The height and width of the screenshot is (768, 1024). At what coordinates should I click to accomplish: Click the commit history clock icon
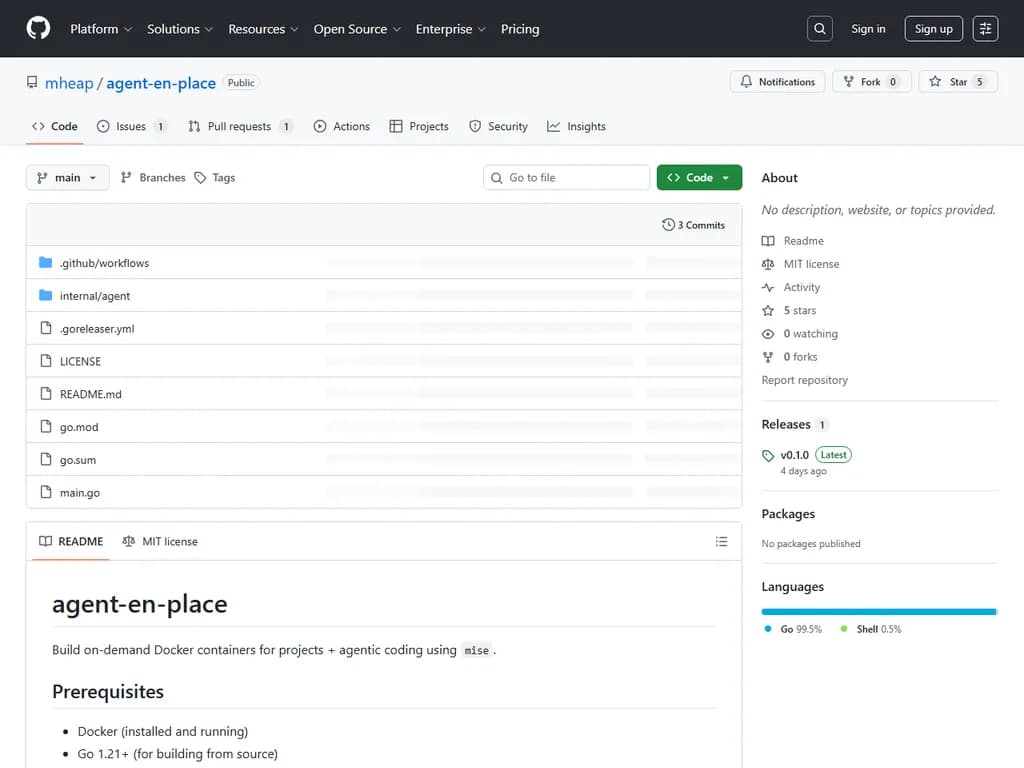(x=669, y=225)
